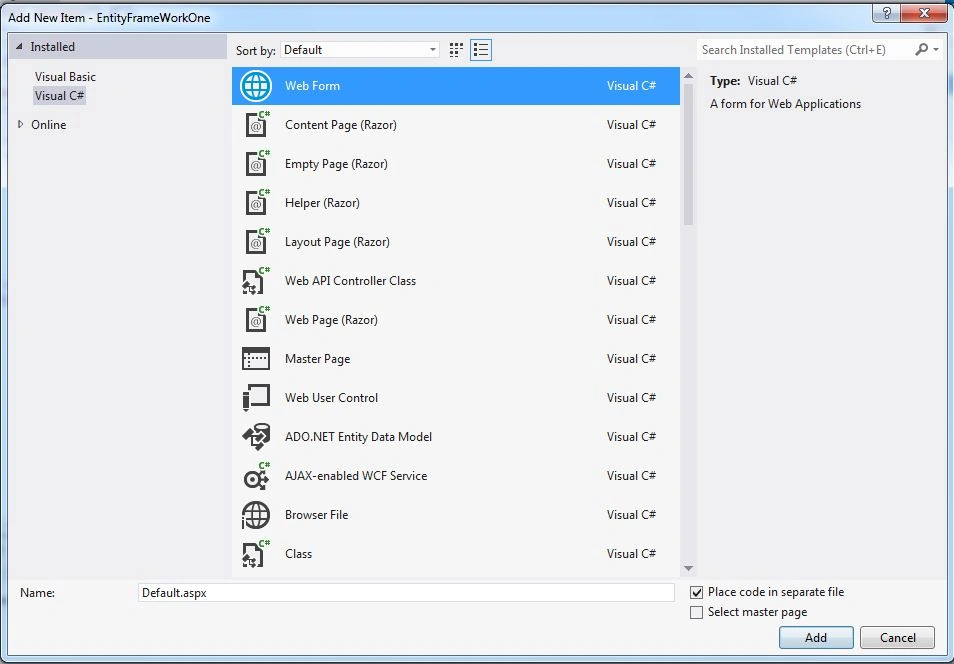Viewport: 954px width, 664px height.
Task: Click the Web User Control icon
Action: (256, 397)
